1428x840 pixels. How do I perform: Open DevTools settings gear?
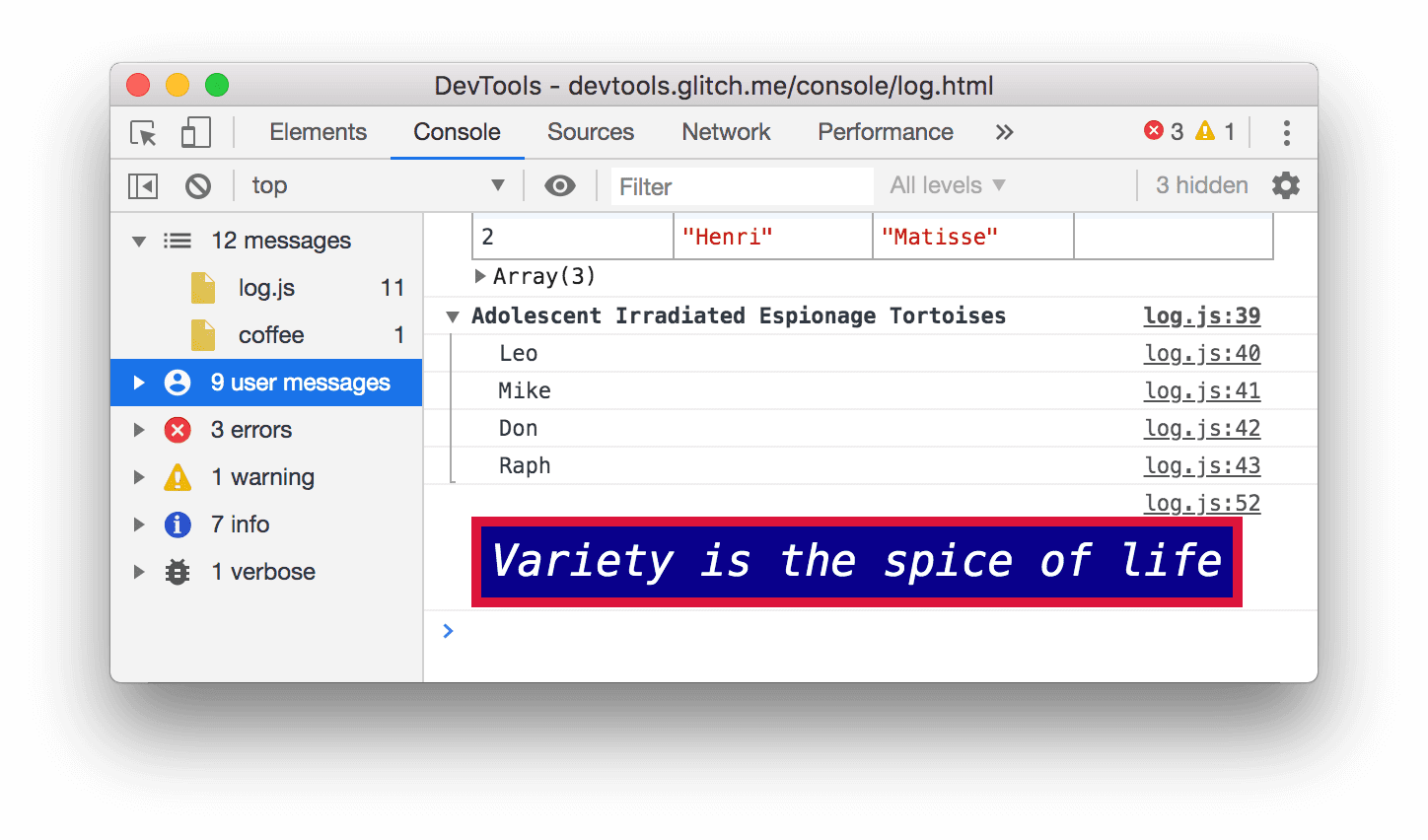pos(1287,185)
